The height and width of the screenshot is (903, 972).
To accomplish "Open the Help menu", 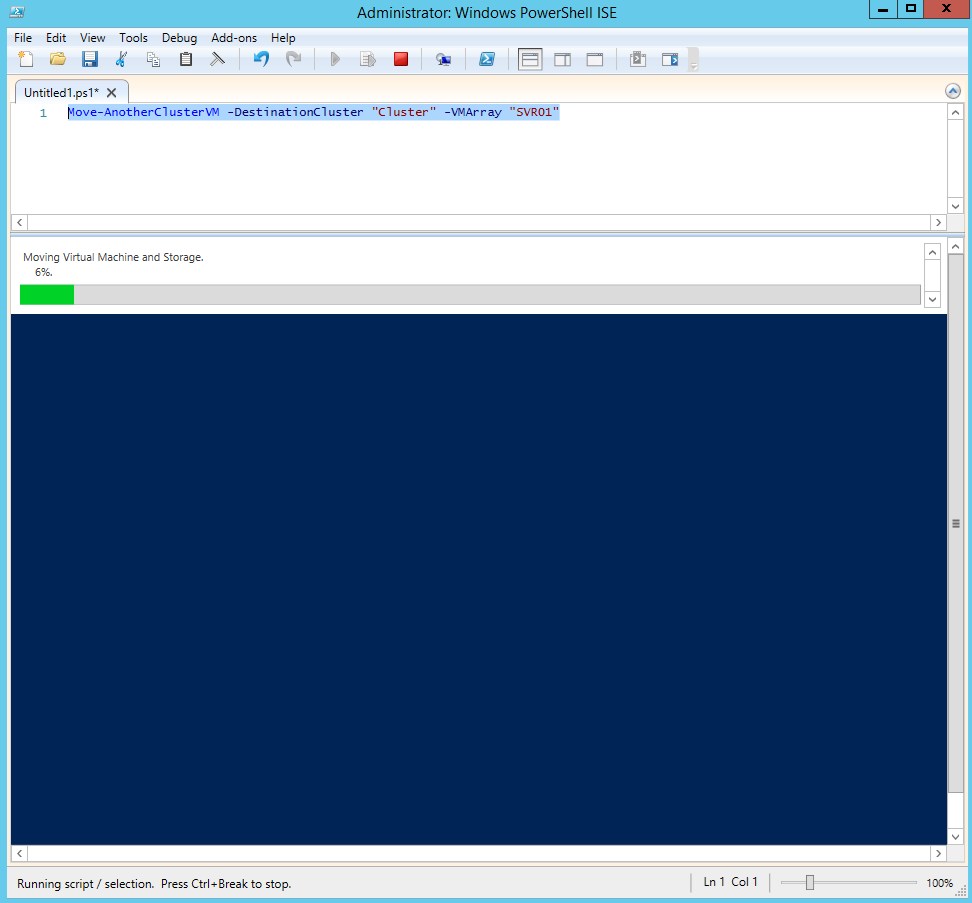I will coord(283,38).
